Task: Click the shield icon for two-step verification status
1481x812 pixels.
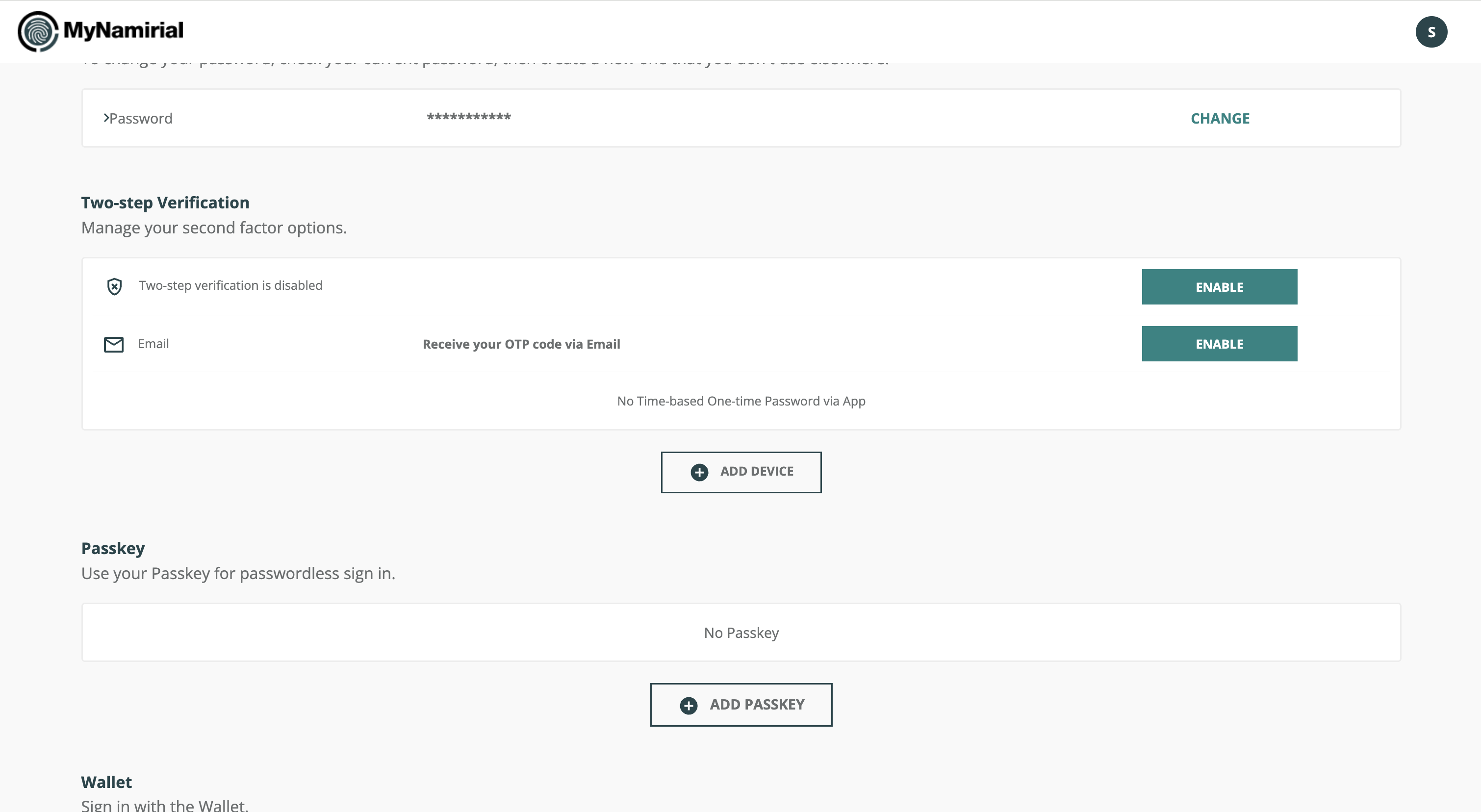Action: (114, 286)
